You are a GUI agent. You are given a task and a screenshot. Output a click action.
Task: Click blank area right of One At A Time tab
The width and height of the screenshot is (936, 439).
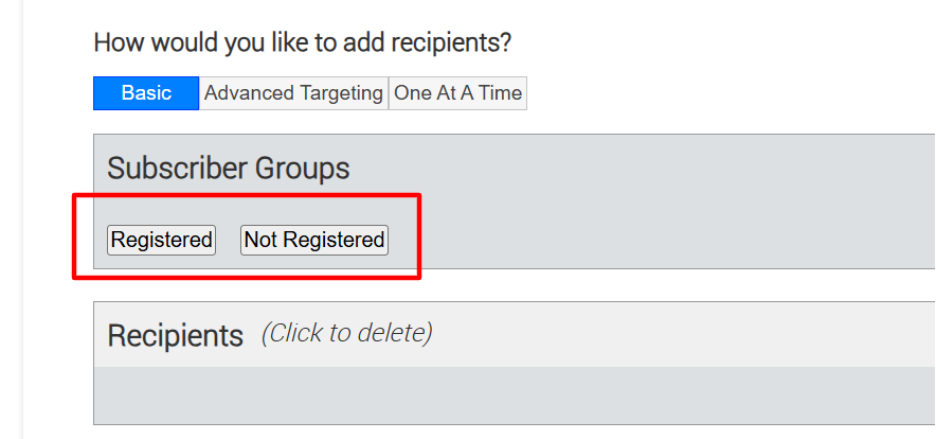[700, 93]
